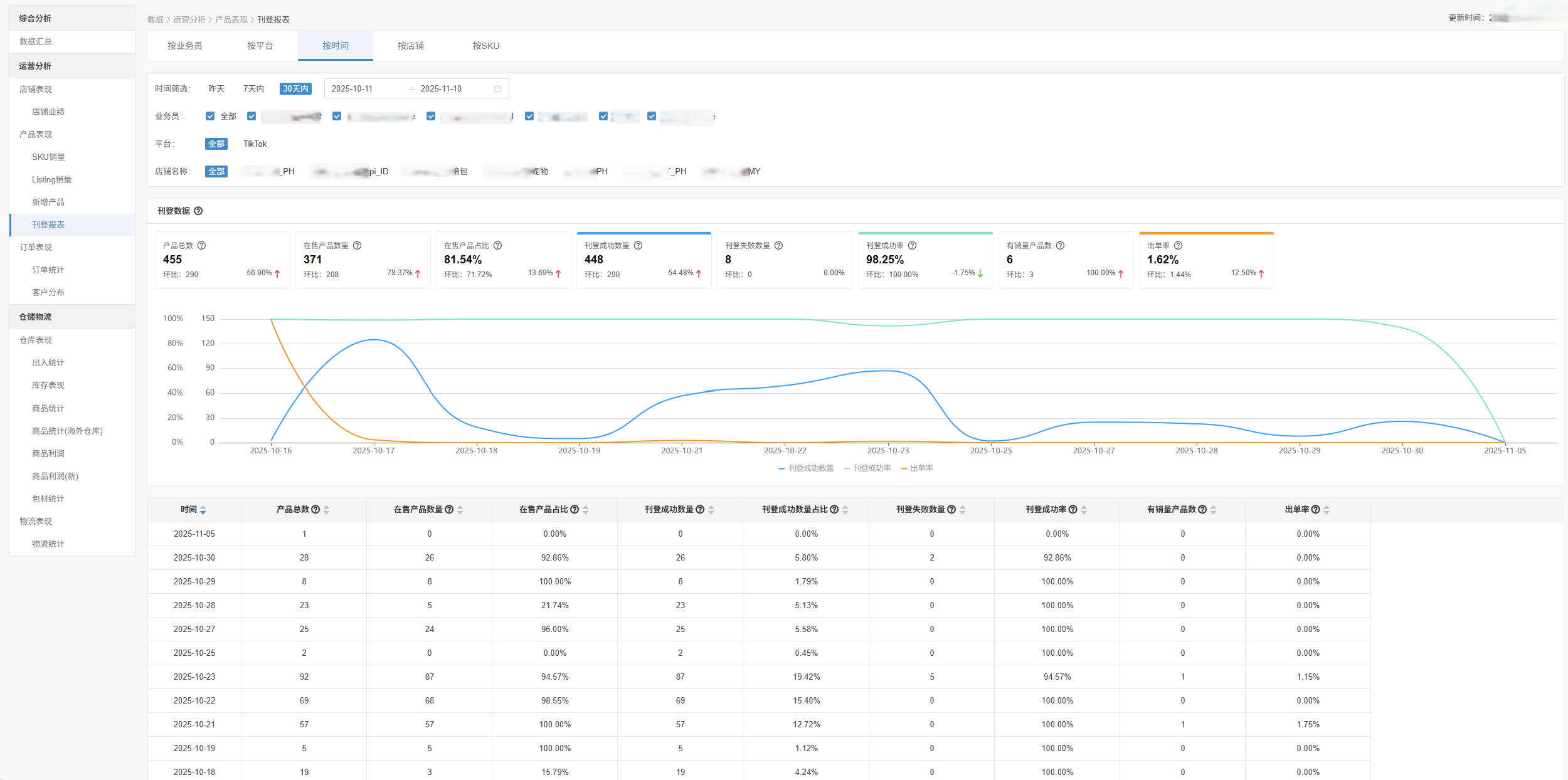
Task: Click help icon next to 产品总数 card
Action: pyautogui.click(x=202, y=246)
